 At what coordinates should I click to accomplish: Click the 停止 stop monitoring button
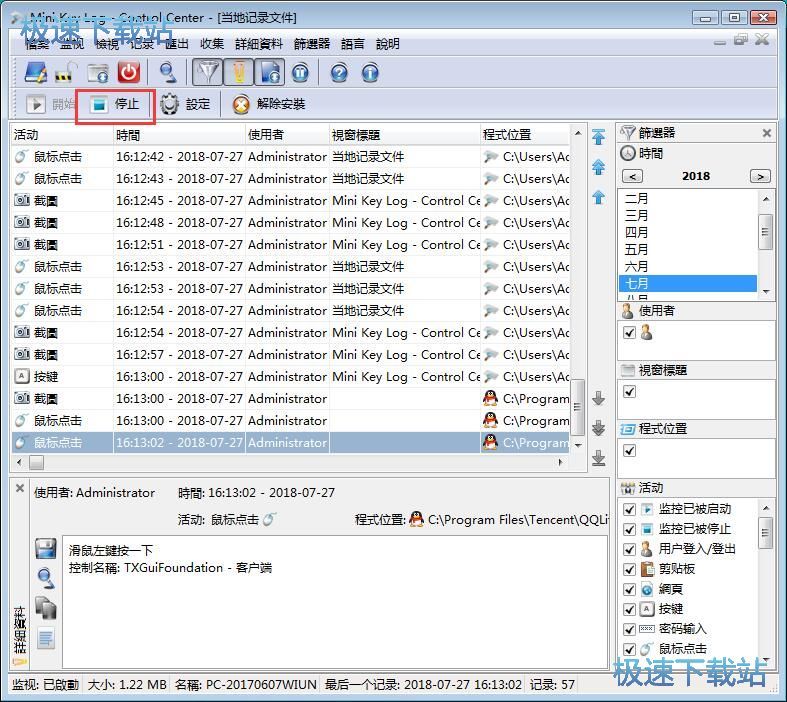[x=115, y=104]
